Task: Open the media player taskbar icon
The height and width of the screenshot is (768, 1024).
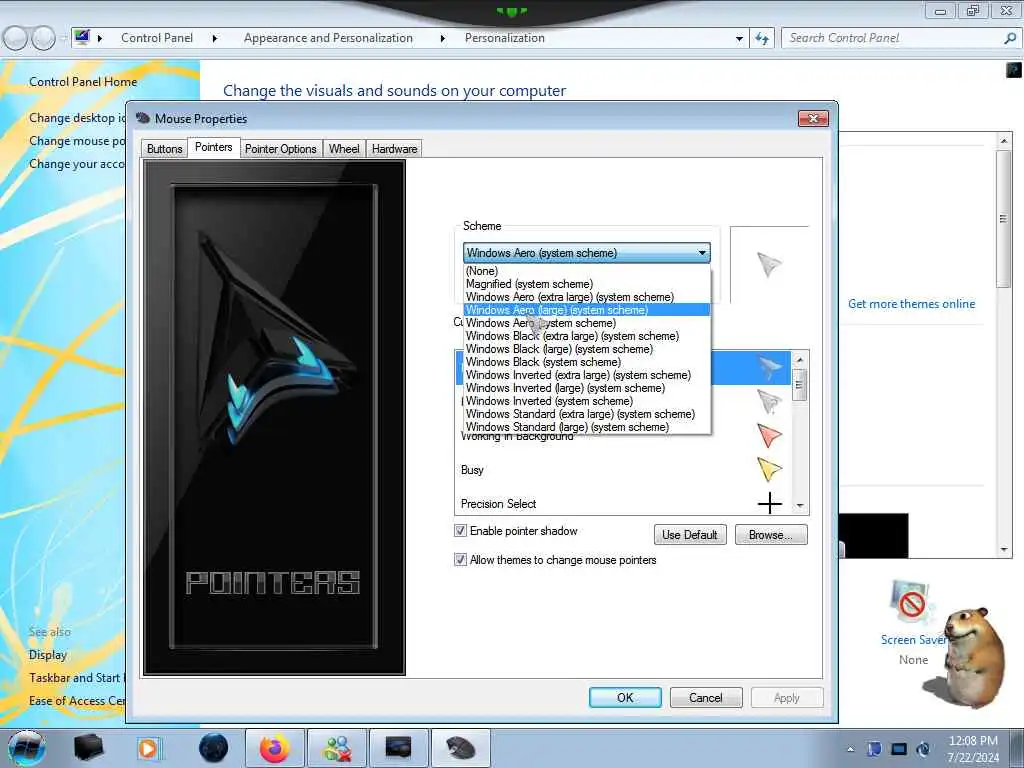Action: tap(148, 748)
